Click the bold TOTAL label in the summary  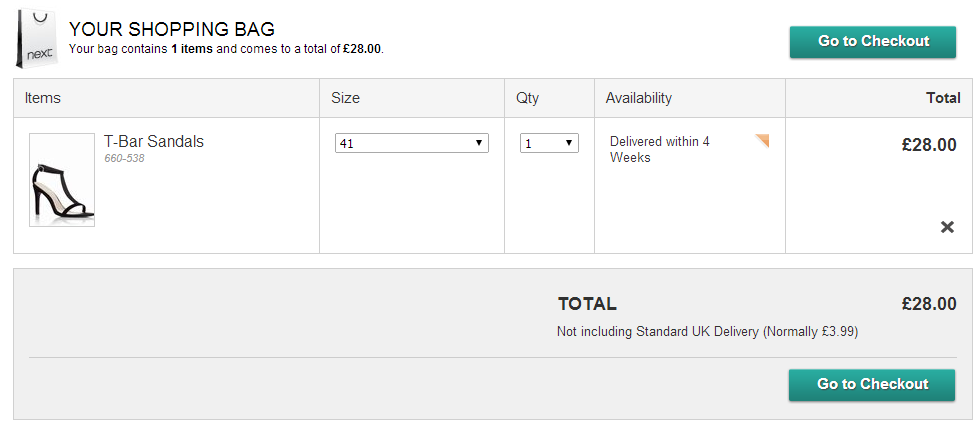[587, 304]
